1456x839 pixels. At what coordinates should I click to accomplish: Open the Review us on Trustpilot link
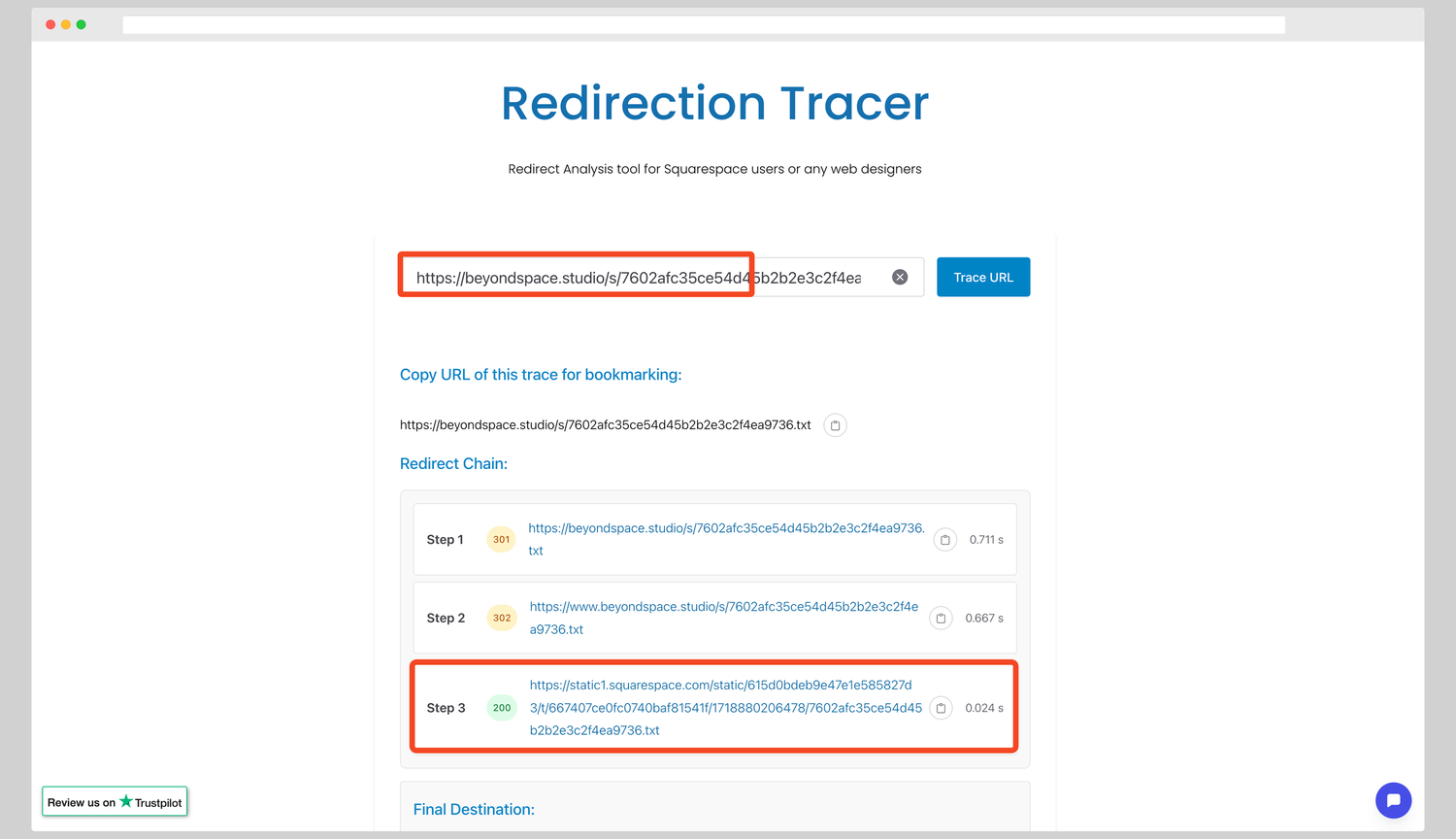coord(115,801)
